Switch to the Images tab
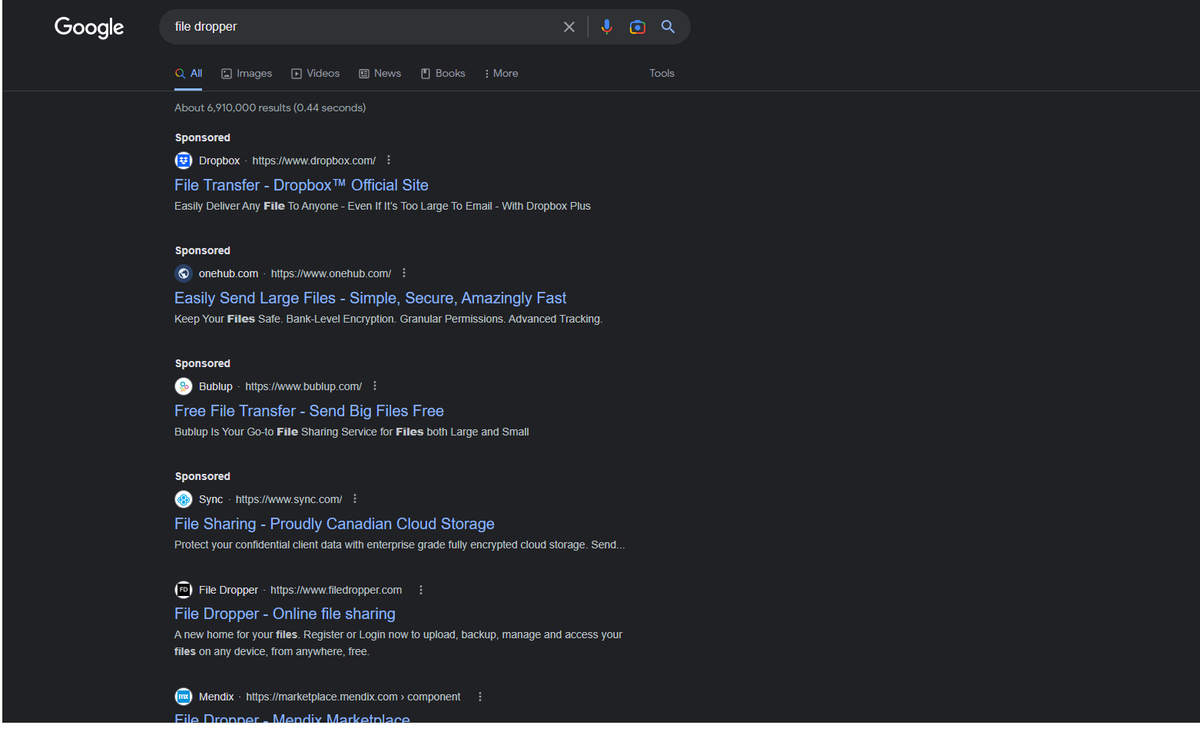This screenshot has height=735, width=1200. click(x=246, y=73)
